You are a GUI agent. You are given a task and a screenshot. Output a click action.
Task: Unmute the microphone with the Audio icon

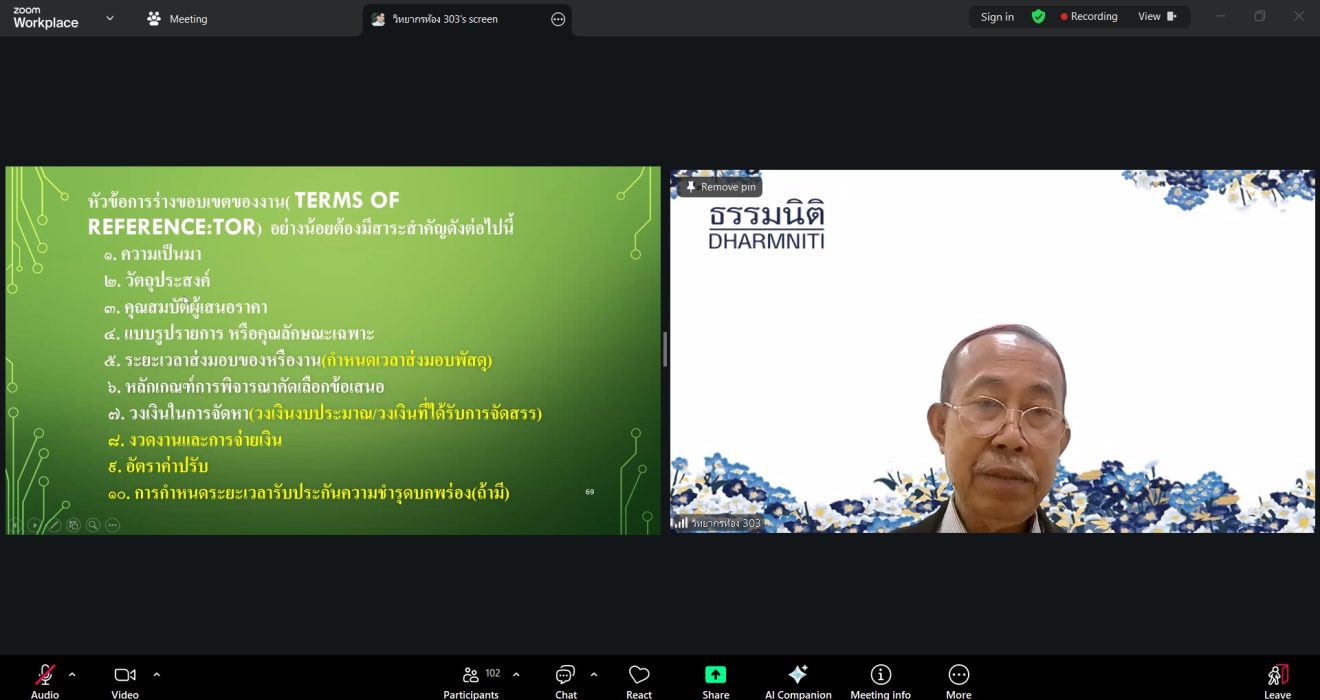click(45, 675)
